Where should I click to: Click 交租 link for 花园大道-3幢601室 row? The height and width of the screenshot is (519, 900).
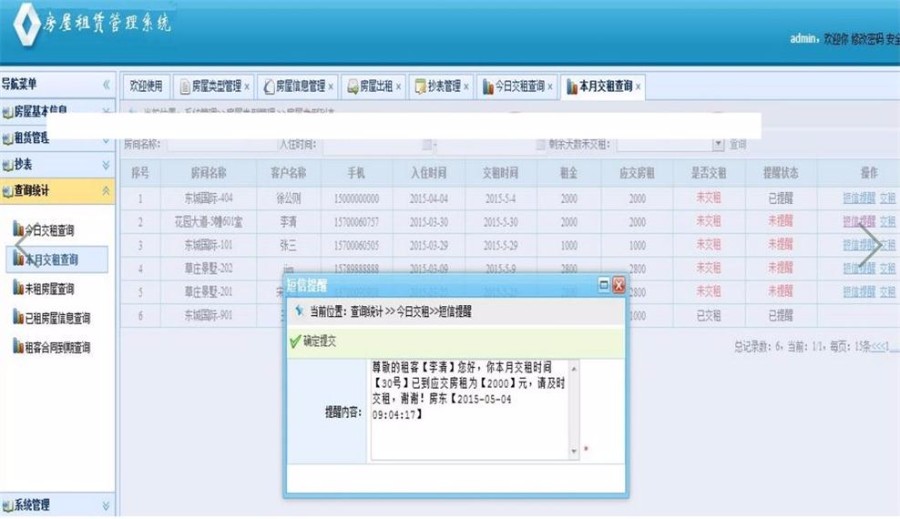[x=887, y=222]
